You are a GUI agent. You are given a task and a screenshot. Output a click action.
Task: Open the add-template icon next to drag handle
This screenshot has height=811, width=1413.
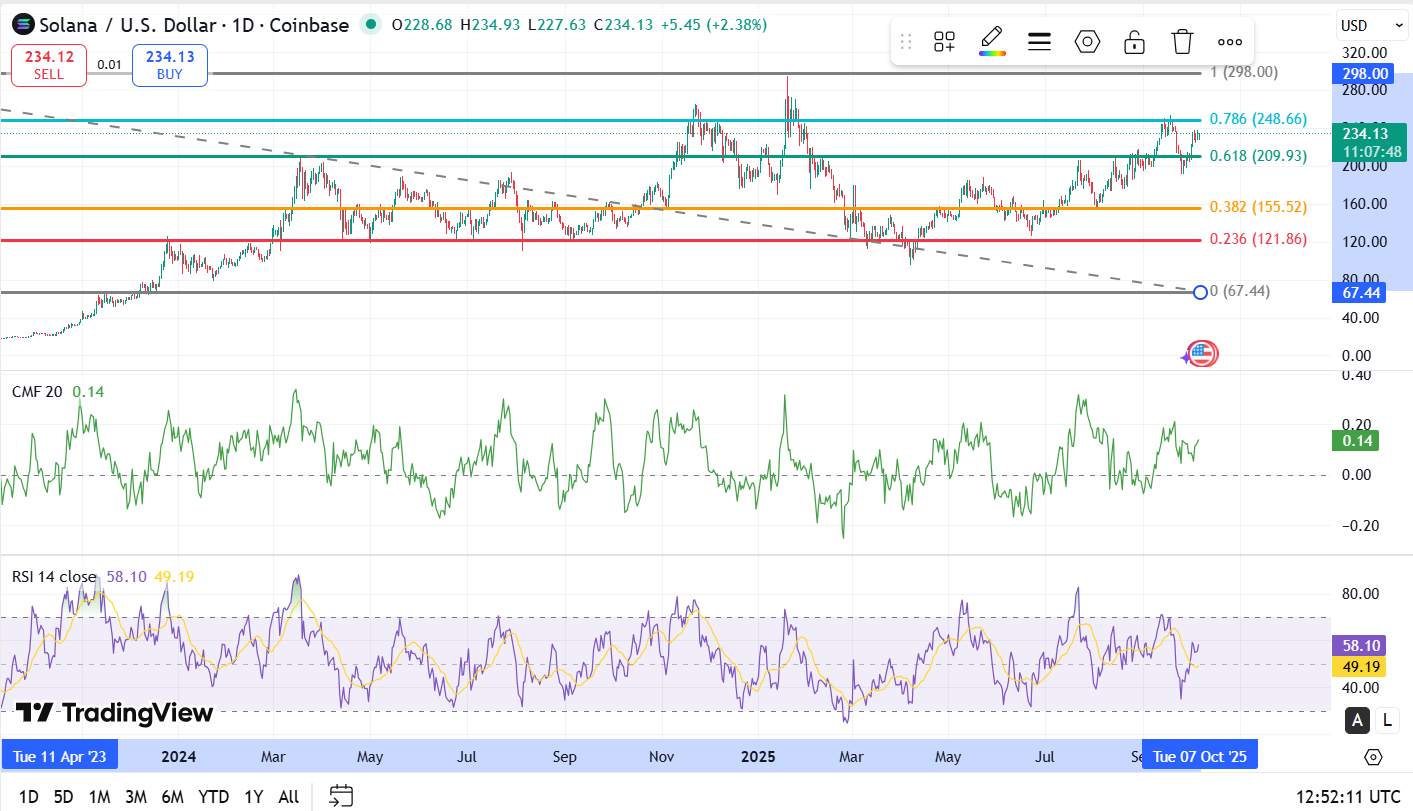944,41
